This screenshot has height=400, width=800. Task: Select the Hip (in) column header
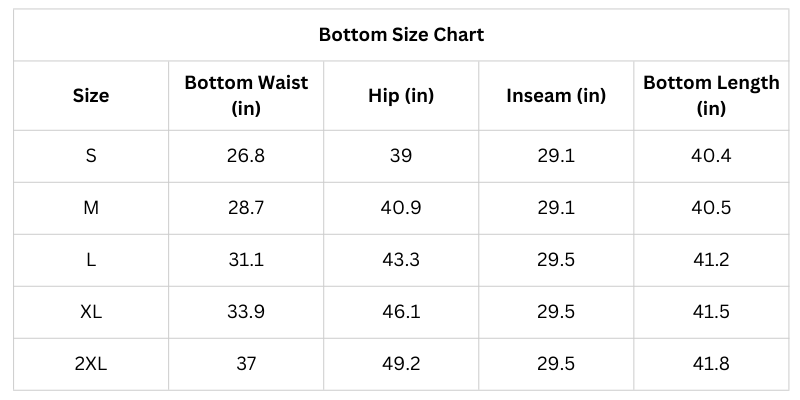[401, 96]
